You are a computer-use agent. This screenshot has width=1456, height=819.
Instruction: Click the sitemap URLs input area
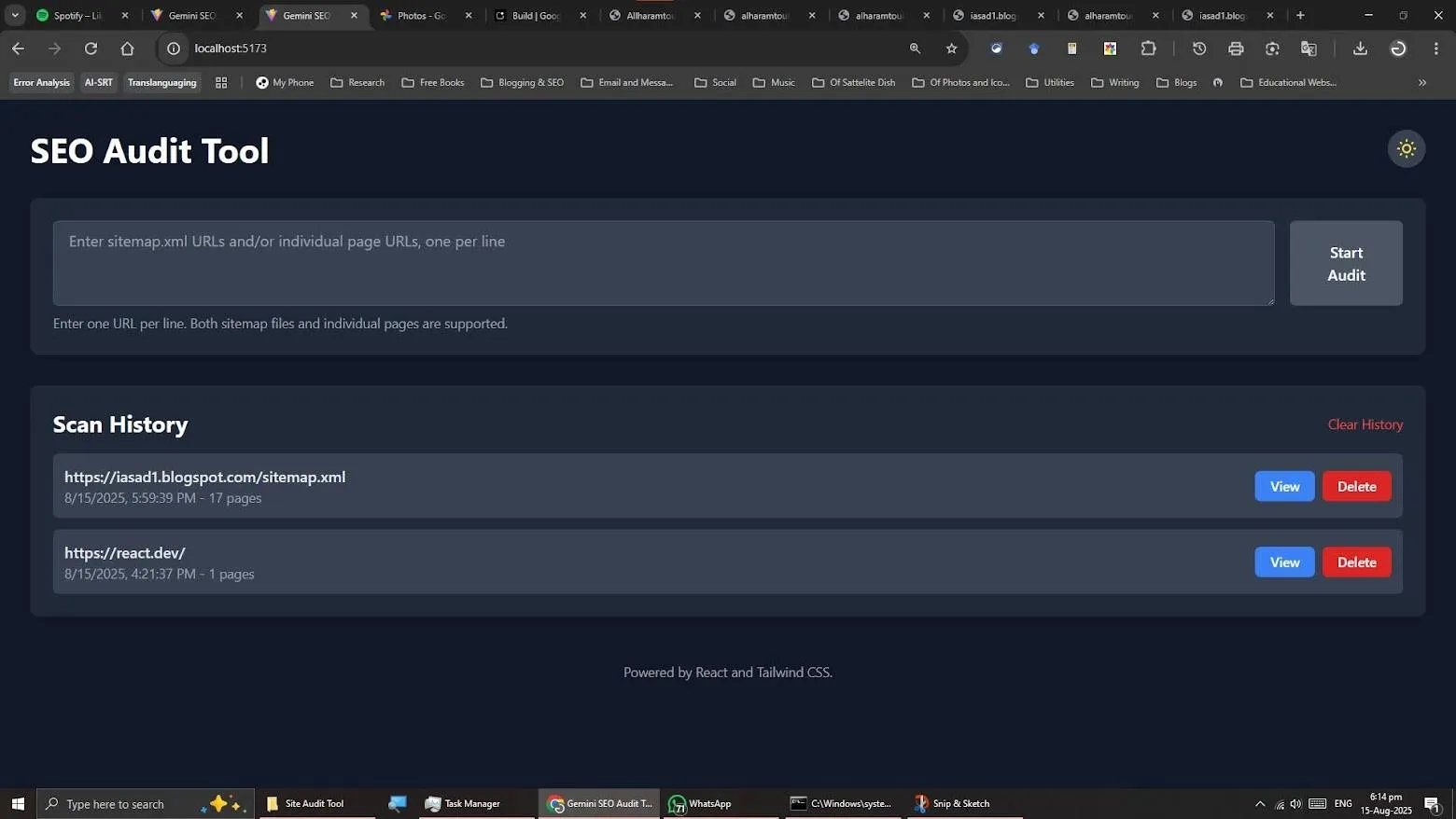[663, 263]
